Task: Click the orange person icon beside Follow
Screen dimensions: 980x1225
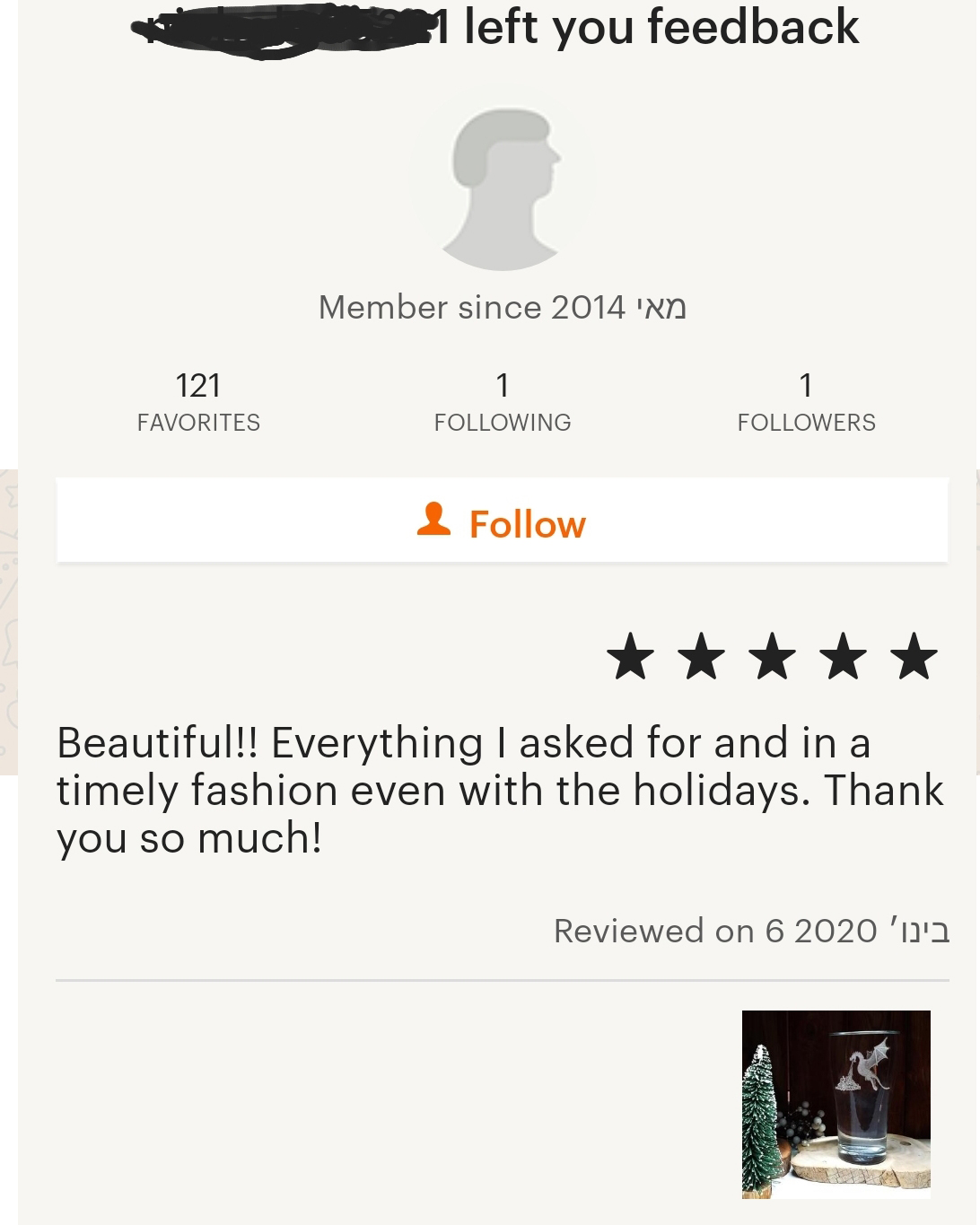Action: tap(433, 519)
